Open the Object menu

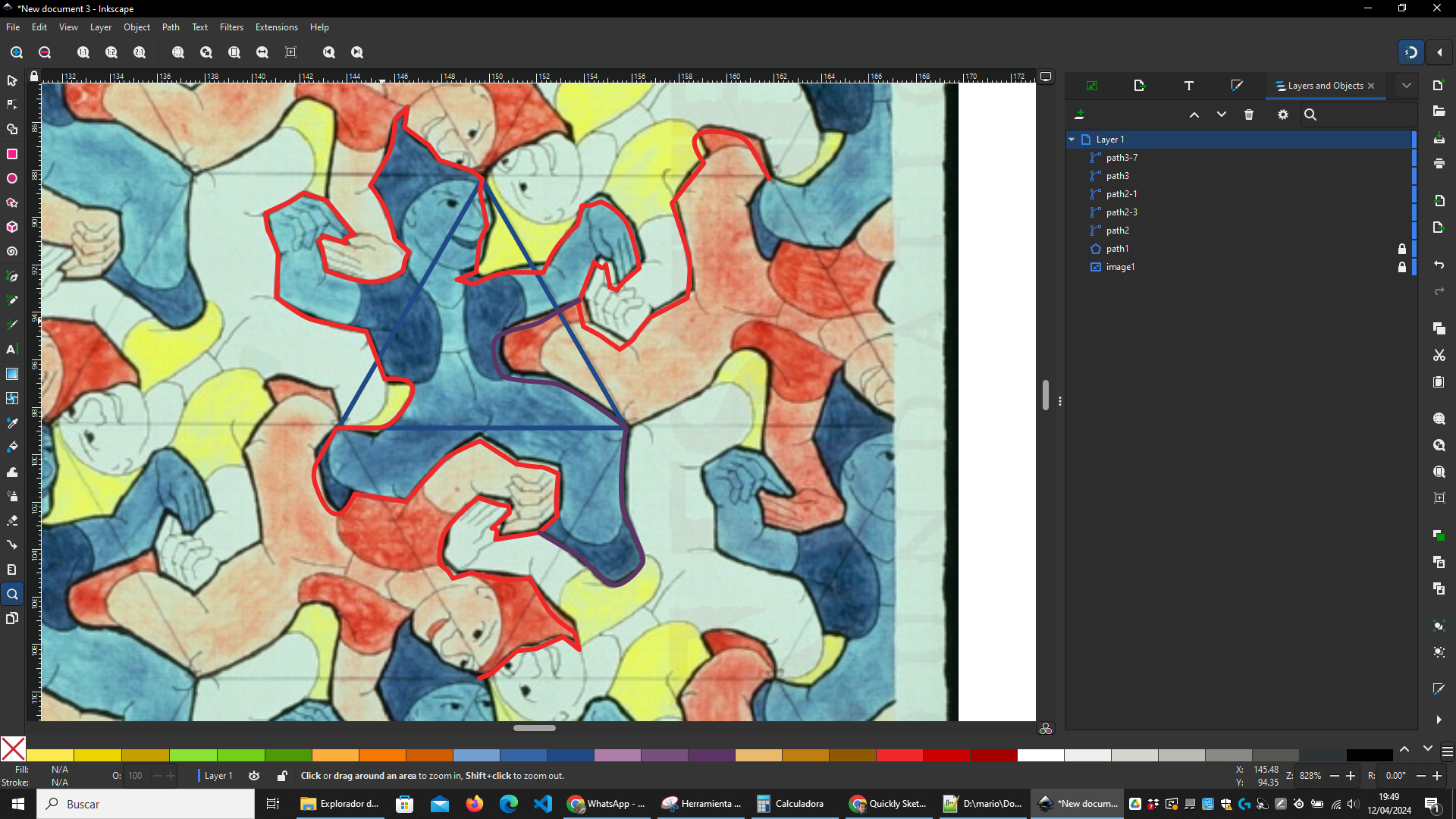click(136, 27)
